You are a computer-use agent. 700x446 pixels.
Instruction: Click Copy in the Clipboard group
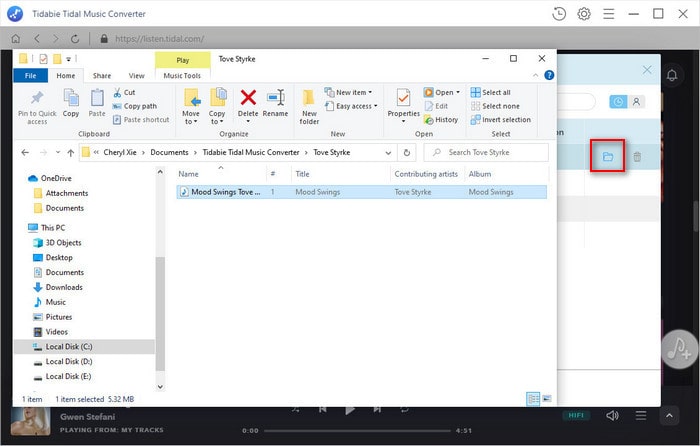pos(71,103)
